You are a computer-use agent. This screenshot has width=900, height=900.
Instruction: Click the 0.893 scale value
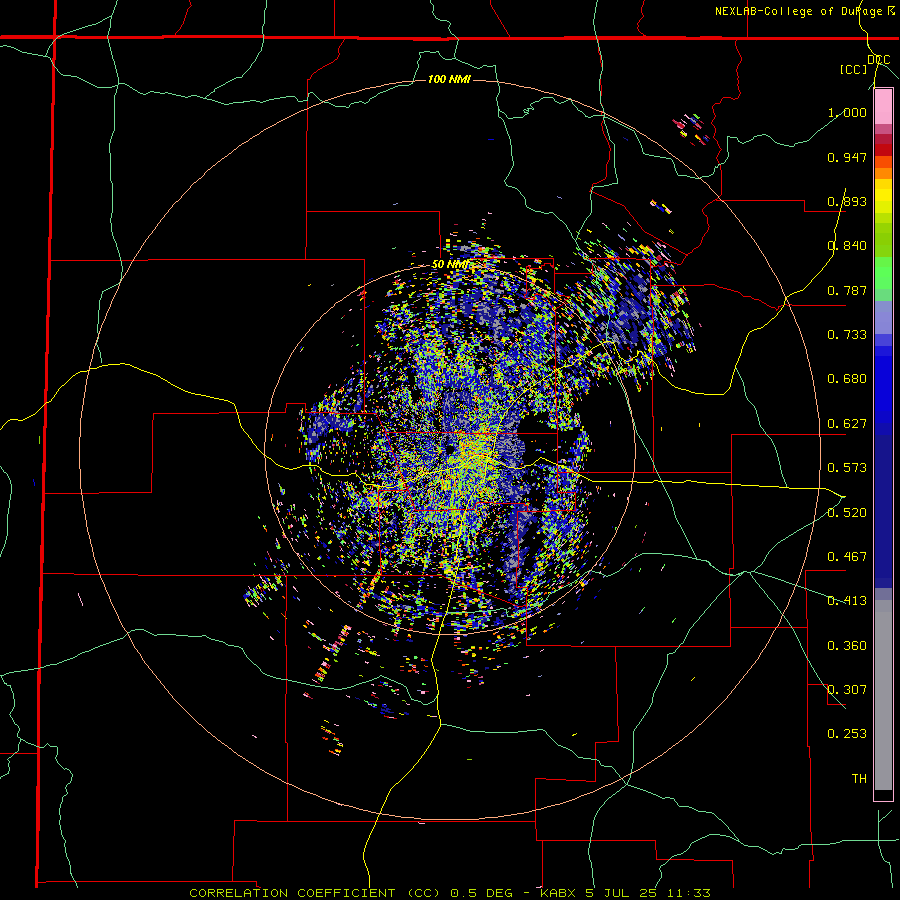(x=847, y=201)
